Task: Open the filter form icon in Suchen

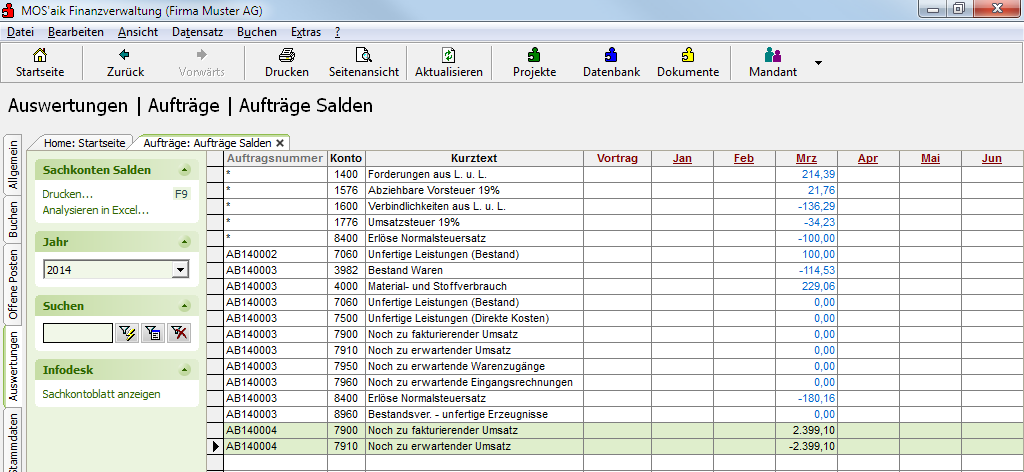Action: pos(152,333)
